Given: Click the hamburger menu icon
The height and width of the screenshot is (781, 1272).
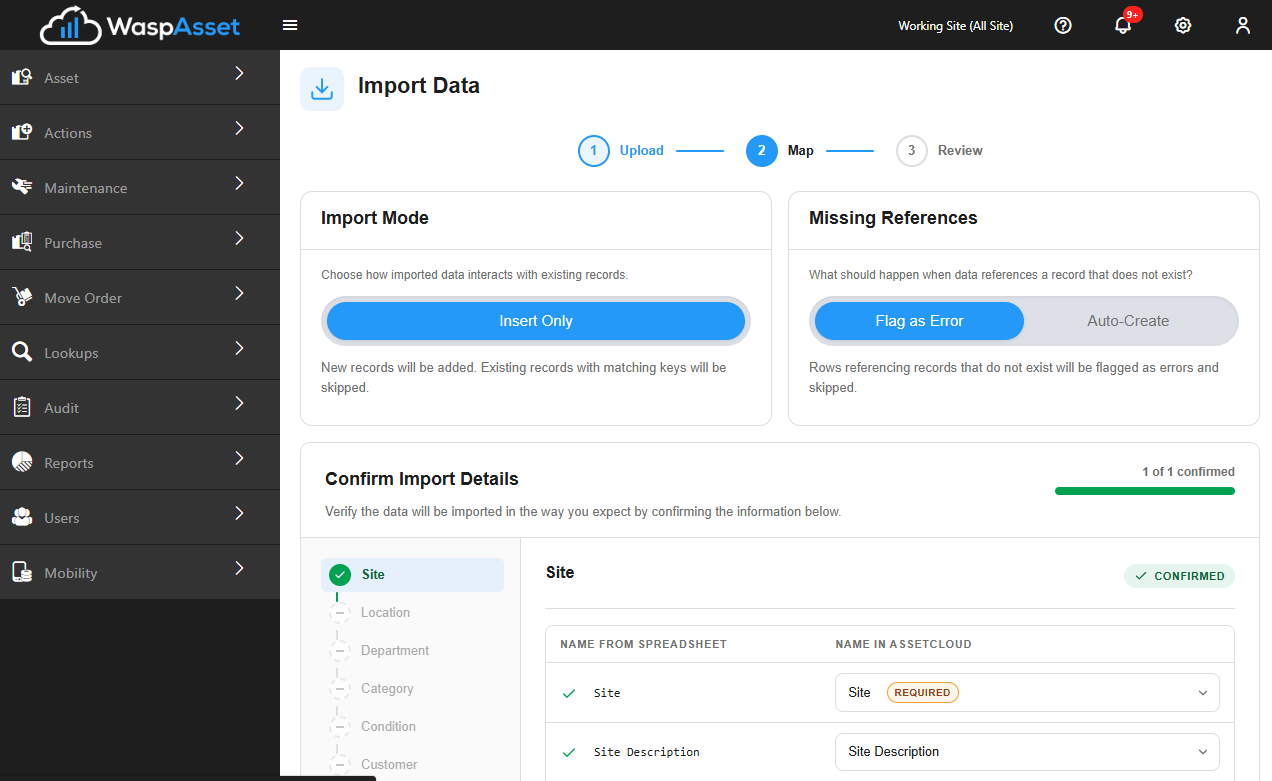Looking at the screenshot, I should coord(290,25).
